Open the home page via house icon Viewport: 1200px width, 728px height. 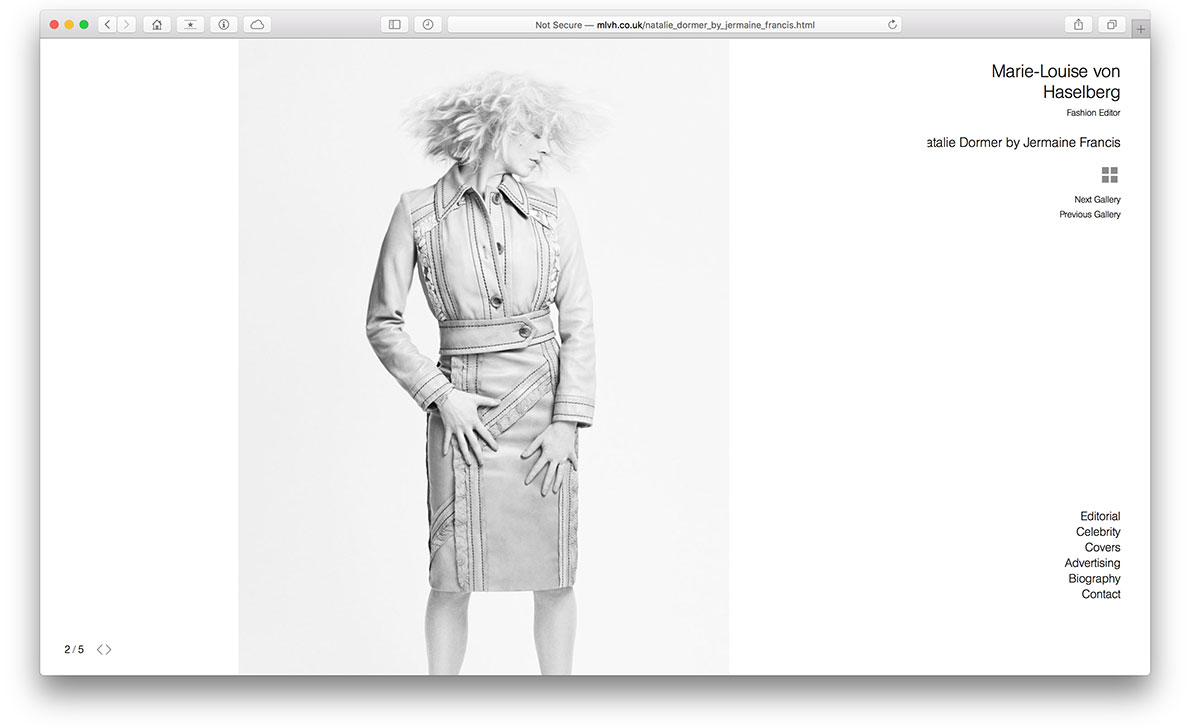[x=157, y=25]
